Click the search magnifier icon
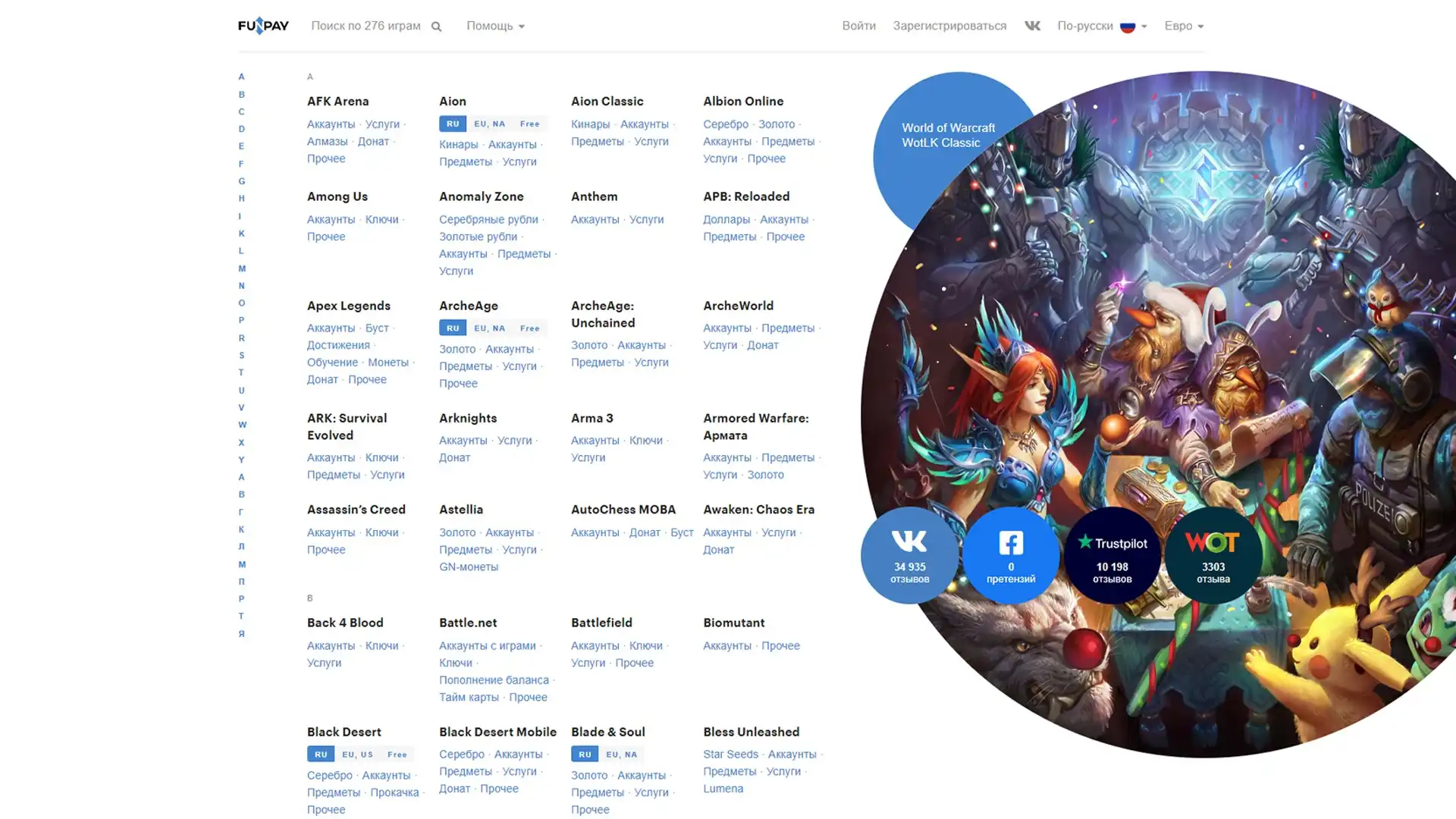Viewport: 1456px width, 819px height. click(x=436, y=27)
